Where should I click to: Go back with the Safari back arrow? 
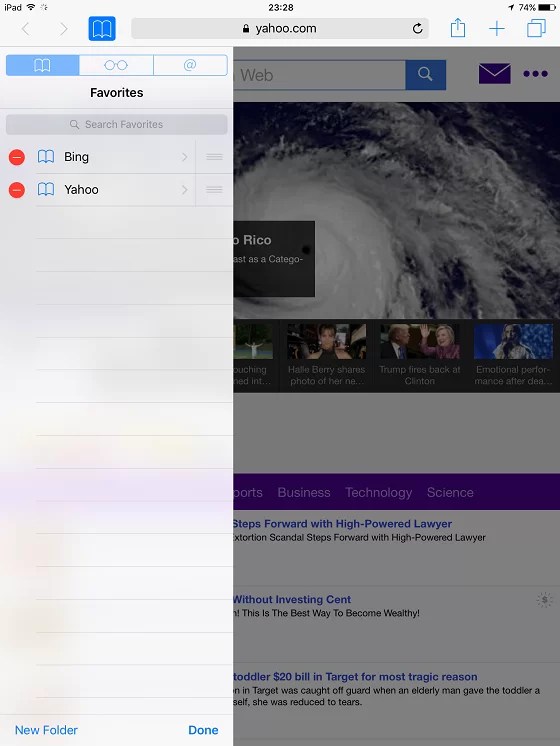tap(26, 29)
